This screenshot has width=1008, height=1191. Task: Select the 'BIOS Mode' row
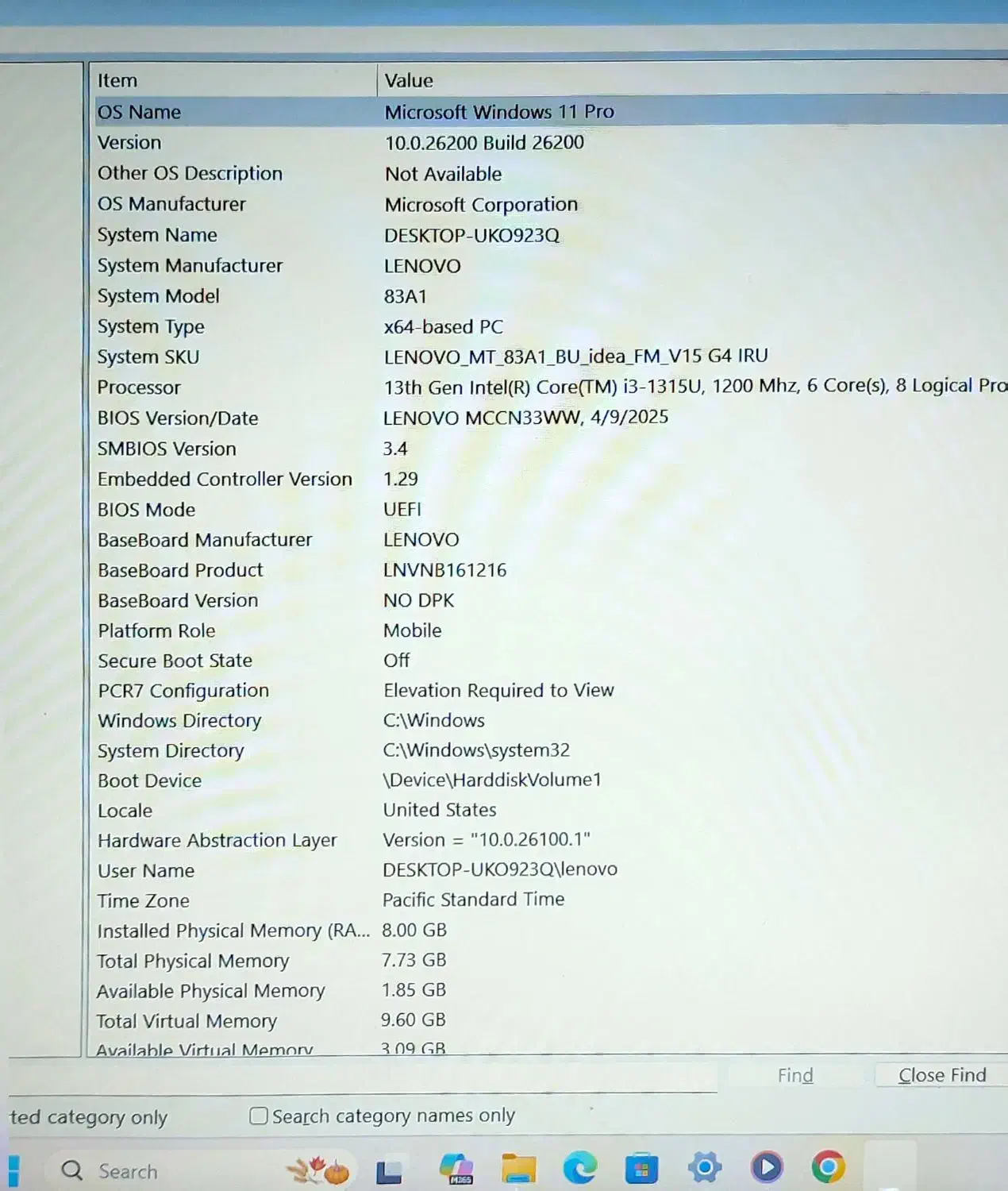(x=552, y=510)
